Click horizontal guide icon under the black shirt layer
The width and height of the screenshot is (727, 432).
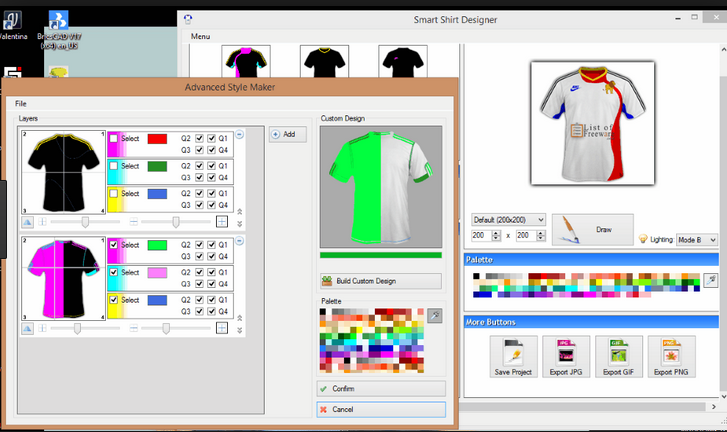point(134,222)
